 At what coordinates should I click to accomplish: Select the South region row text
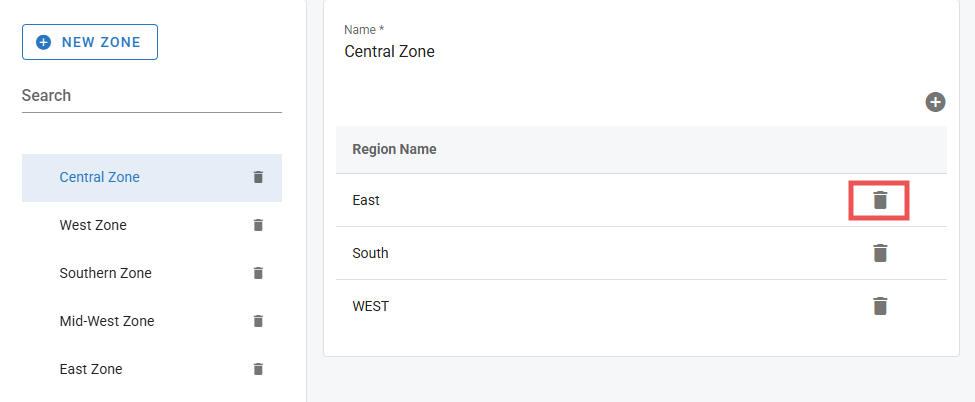click(370, 253)
